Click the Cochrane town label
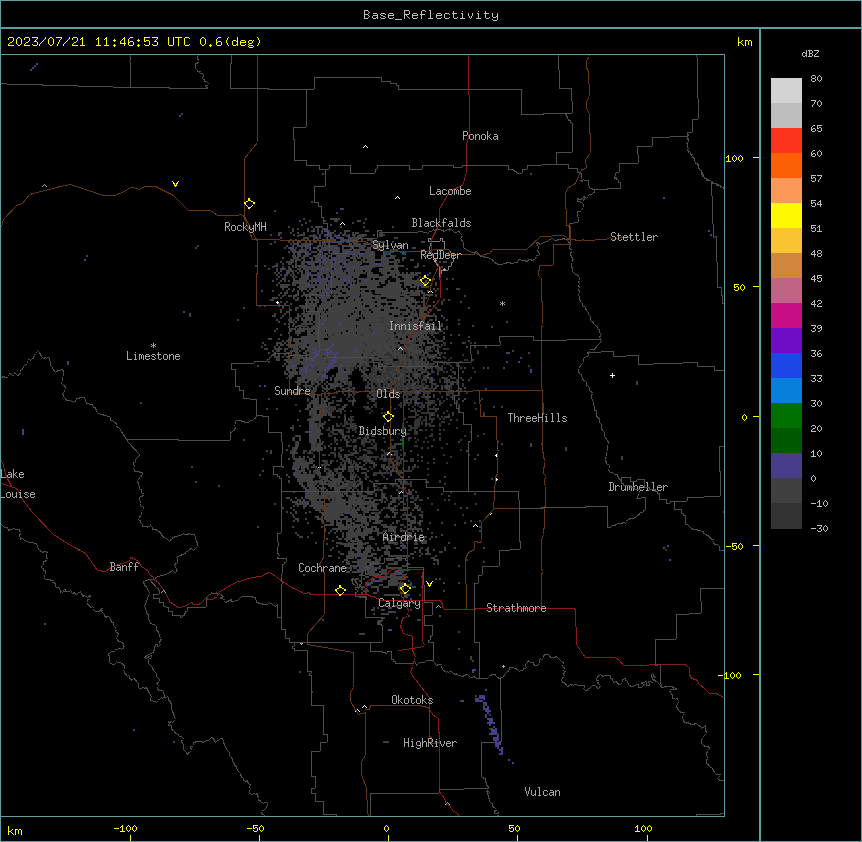 [322, 568]
